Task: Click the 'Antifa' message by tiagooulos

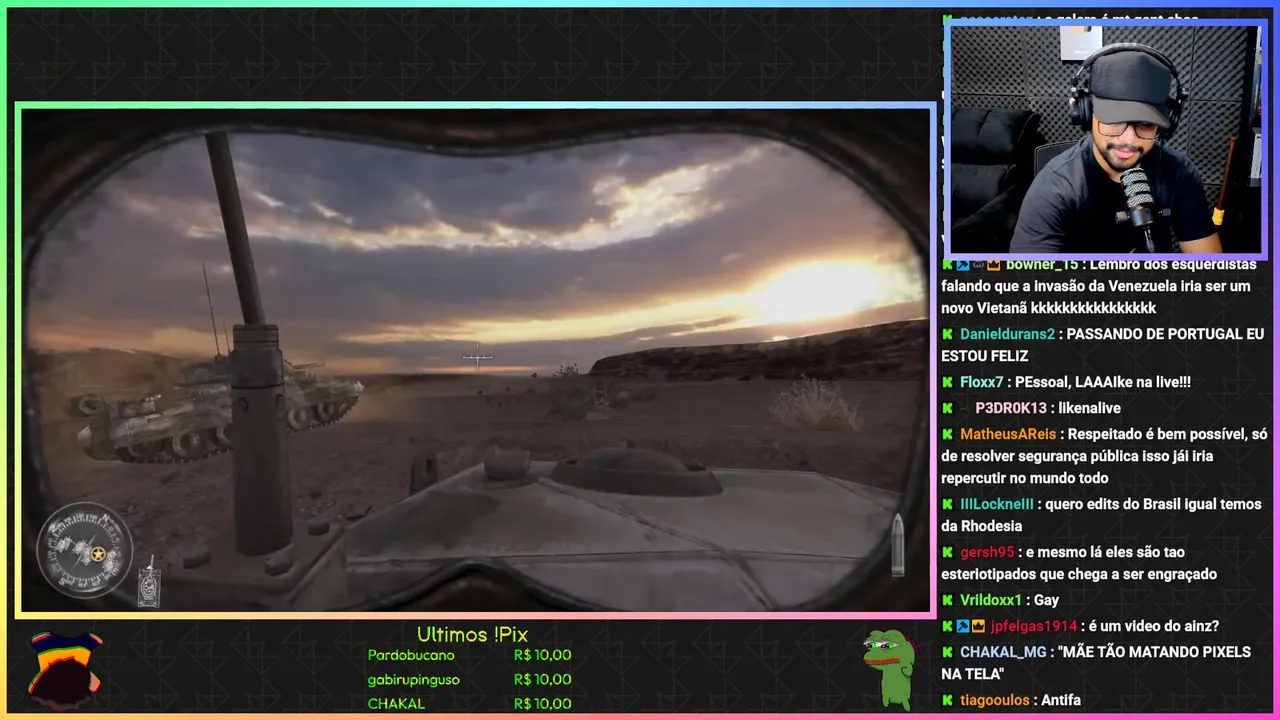Action: [1061, 700]
